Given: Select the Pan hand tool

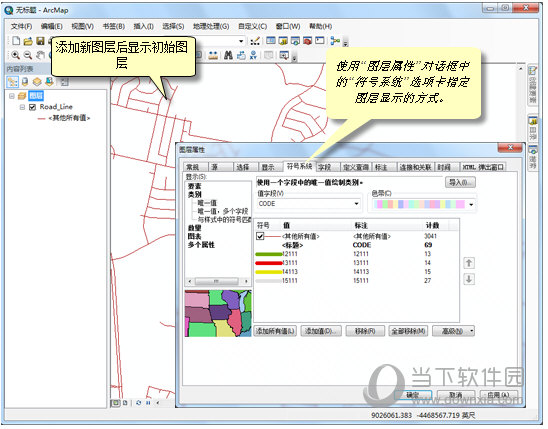Looking at the screenshot, I should (x=41, y=55).
